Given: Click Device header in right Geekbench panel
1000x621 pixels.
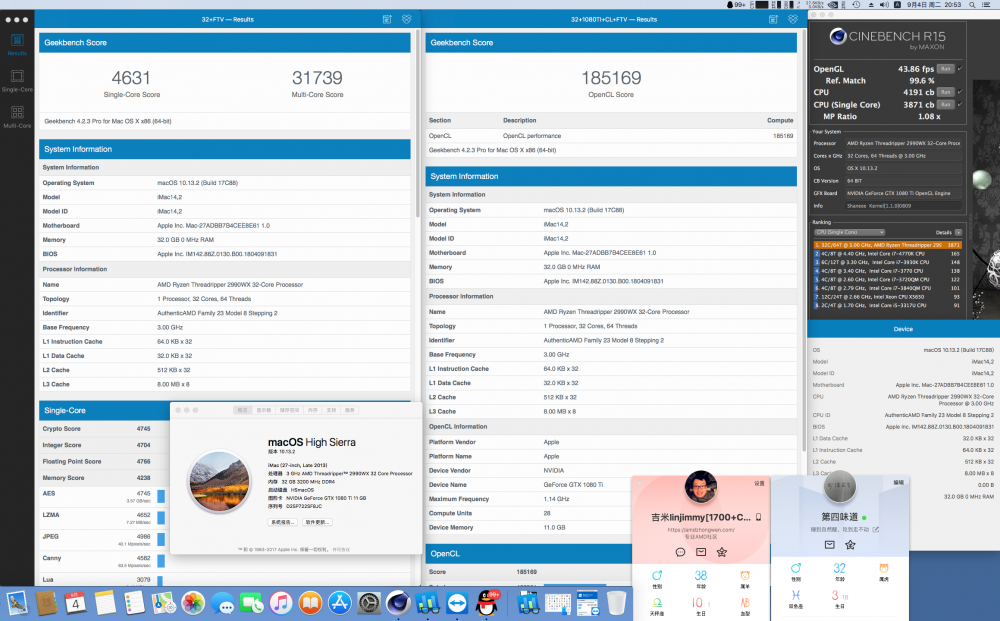Looking at the screenshot, I should point(903,329).
